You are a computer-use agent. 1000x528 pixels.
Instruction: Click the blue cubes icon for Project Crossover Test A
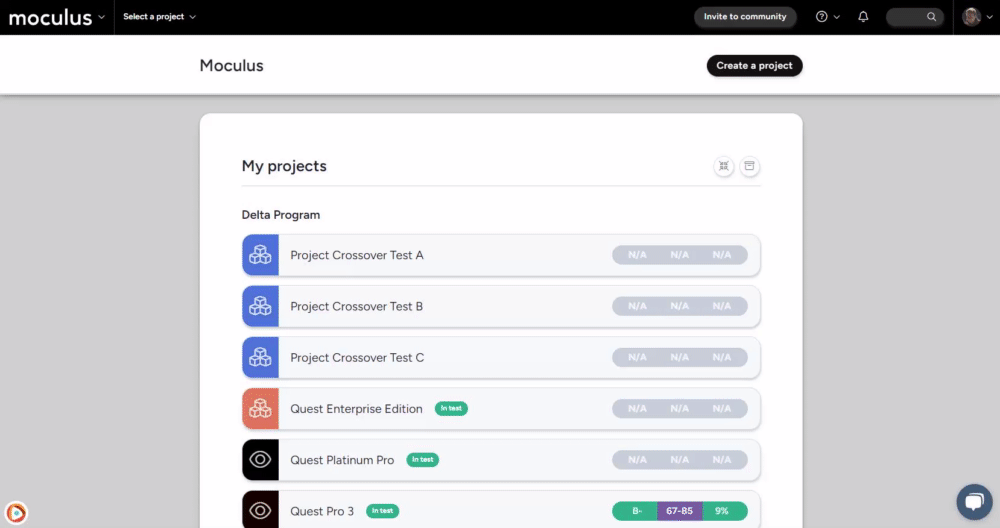click(x=260, y=255)
